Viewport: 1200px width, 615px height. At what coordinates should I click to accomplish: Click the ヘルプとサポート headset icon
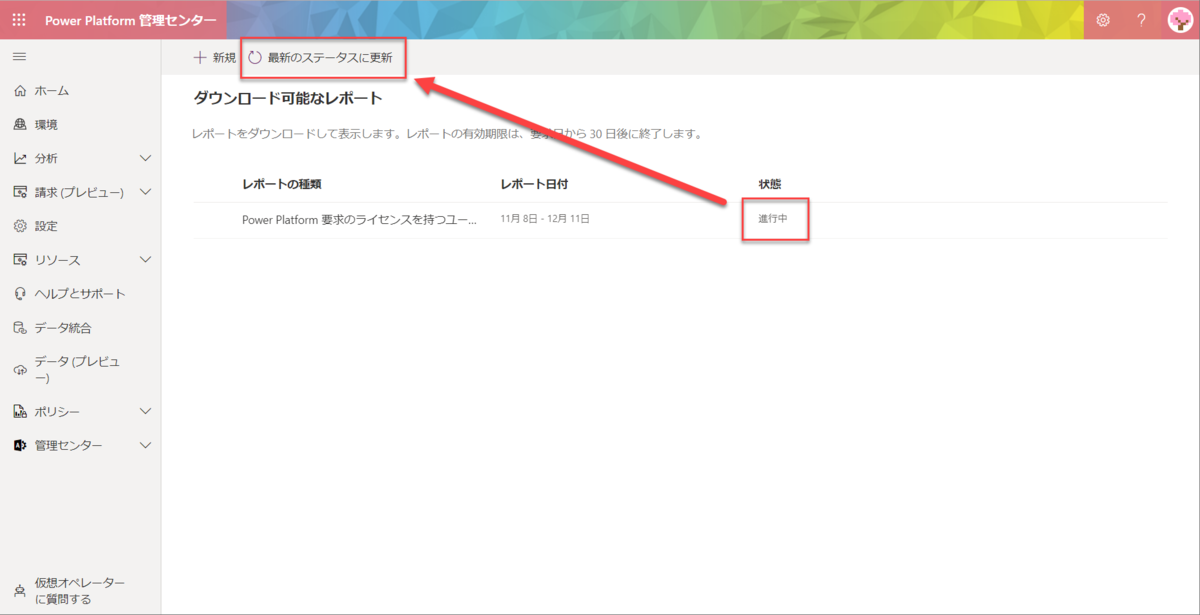pos(20,294)
